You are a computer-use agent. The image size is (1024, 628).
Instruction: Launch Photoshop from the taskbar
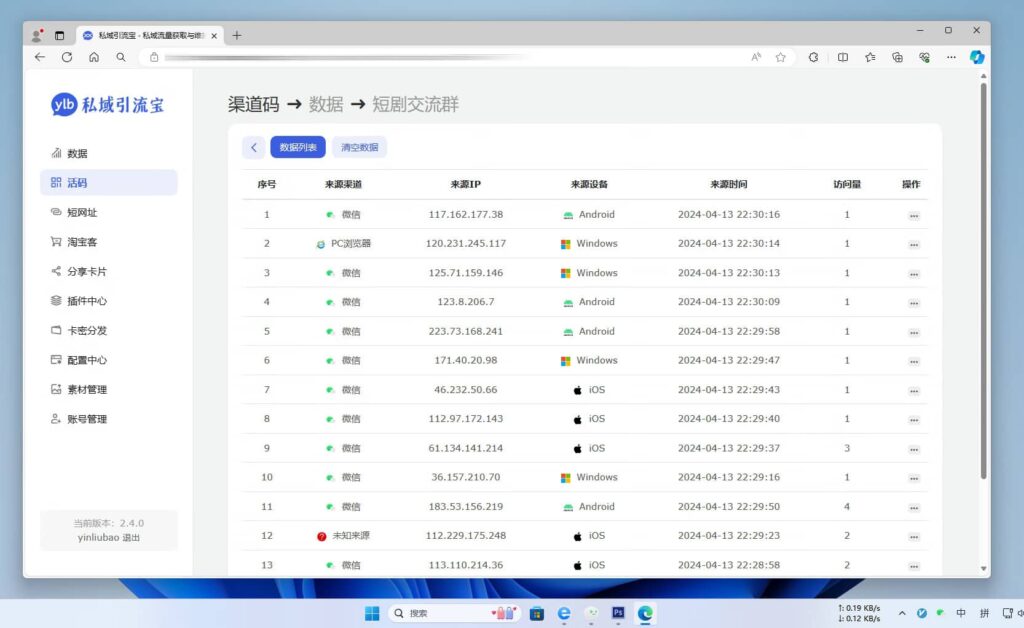(618, 613)
